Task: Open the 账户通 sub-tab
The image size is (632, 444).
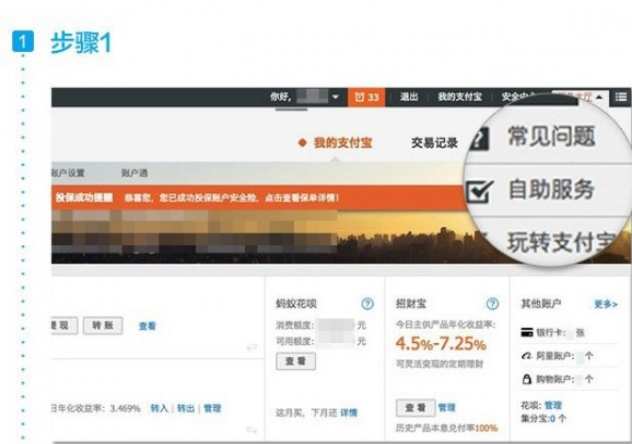Action: [135, 173]
